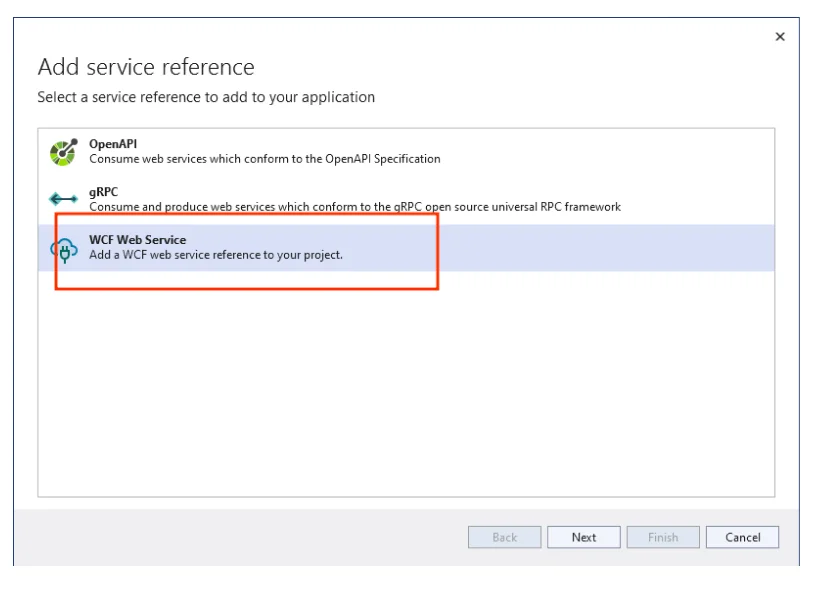
Task: Click the Add service reference title
Action: [146, 67]
